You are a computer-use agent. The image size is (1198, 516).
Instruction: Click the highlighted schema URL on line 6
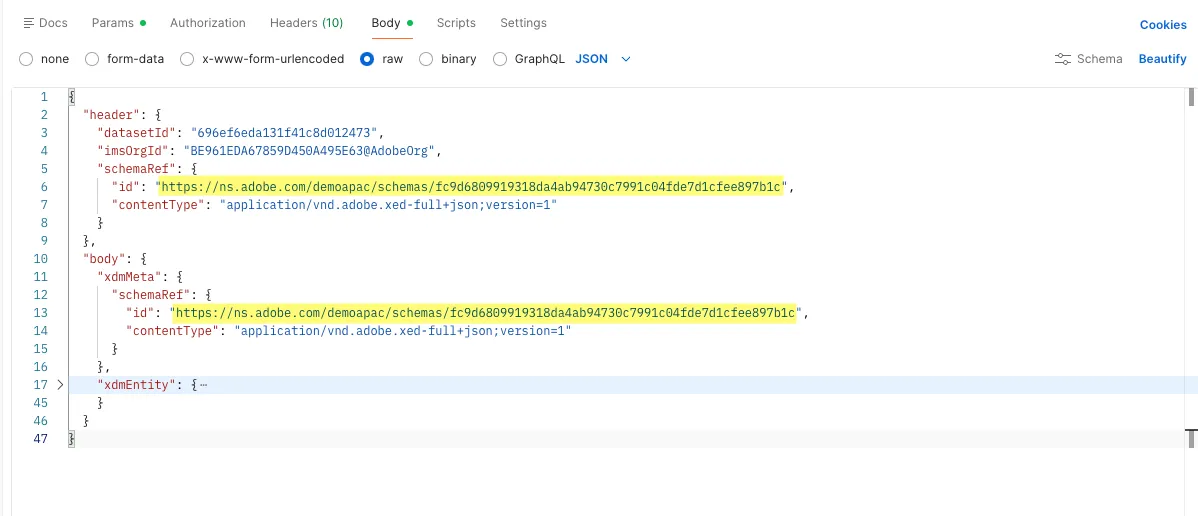(473, 187)
